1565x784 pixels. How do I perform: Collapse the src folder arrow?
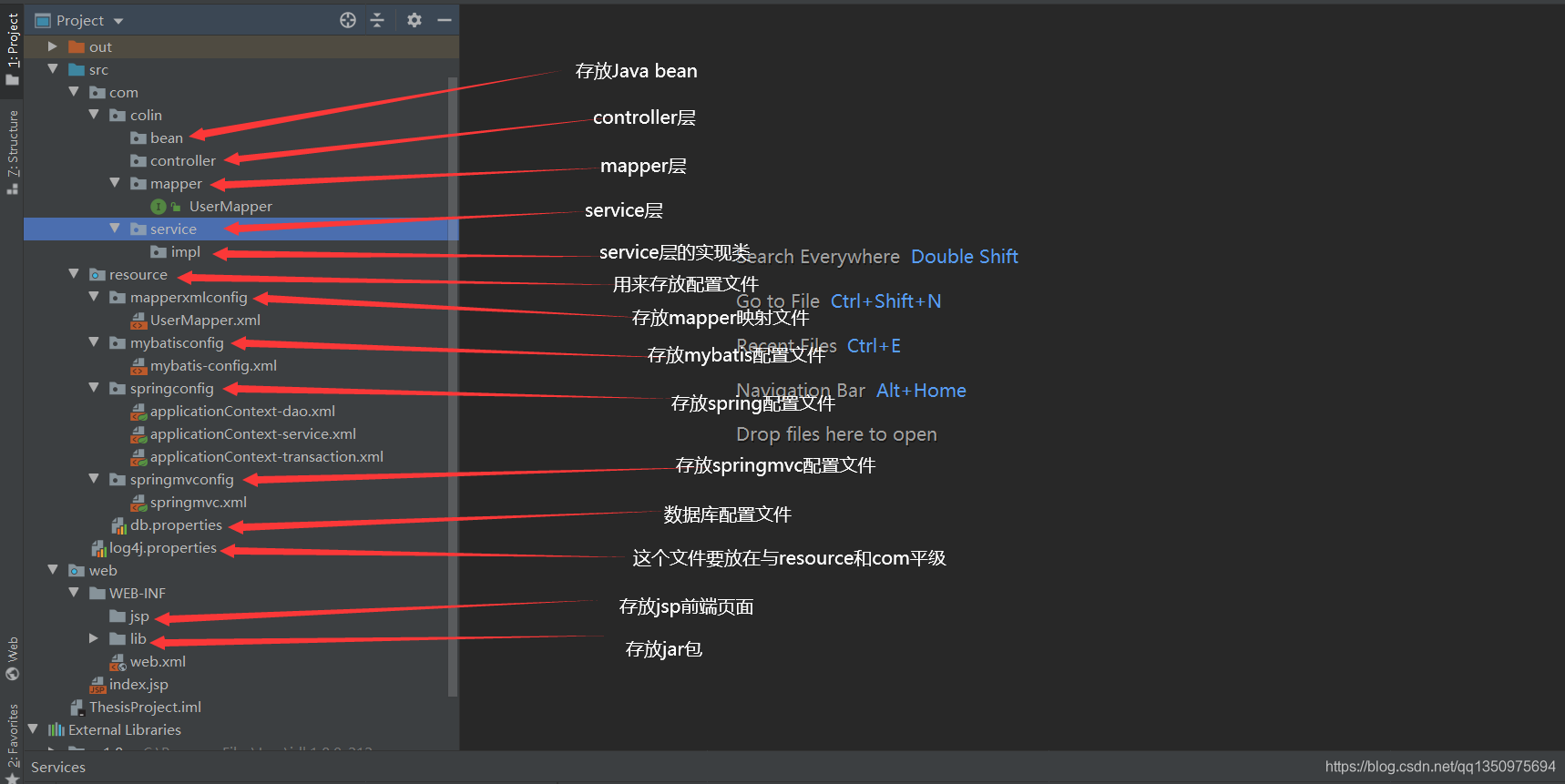pos(53,69)
